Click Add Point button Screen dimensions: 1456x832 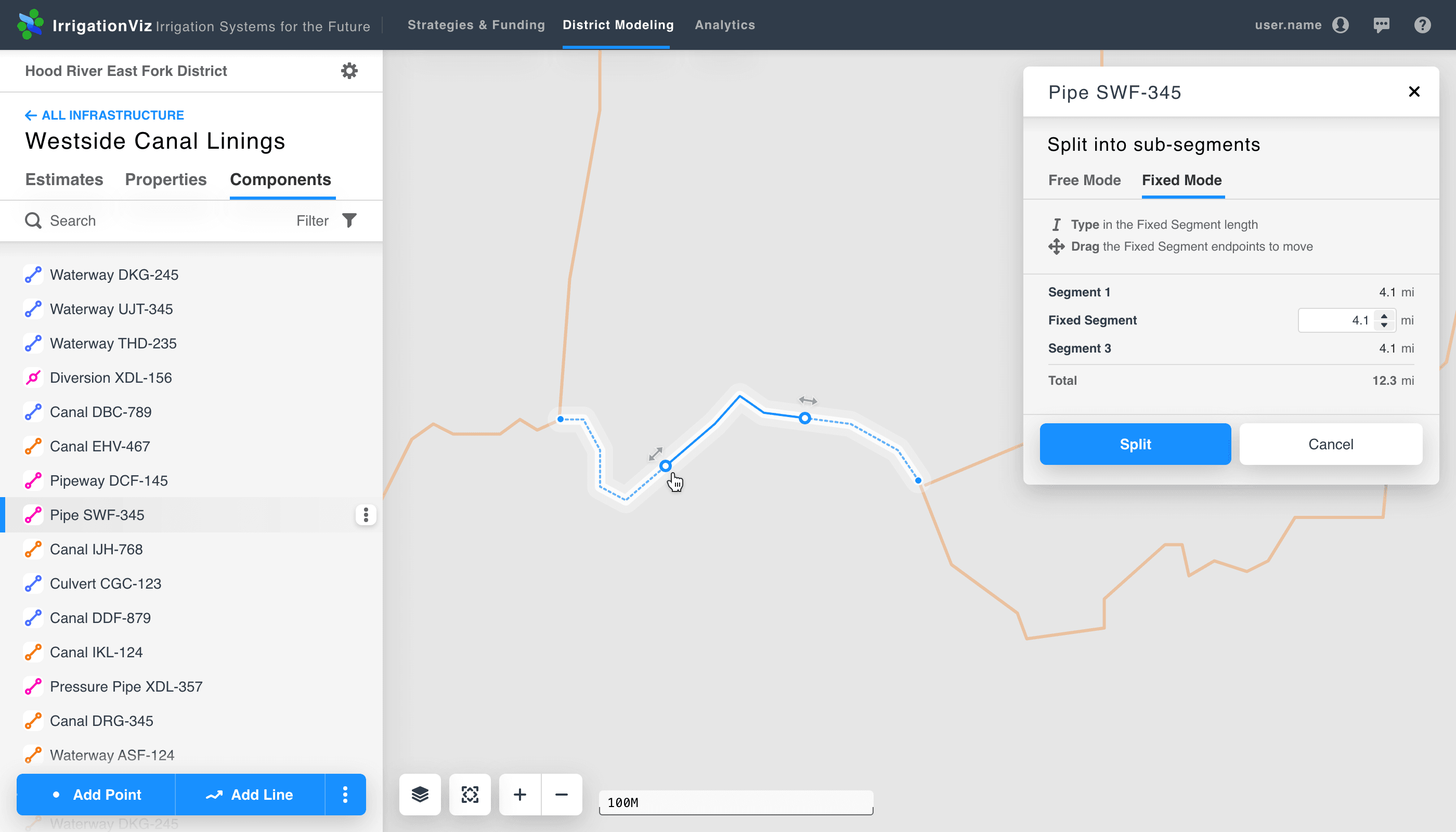(96, 794)
